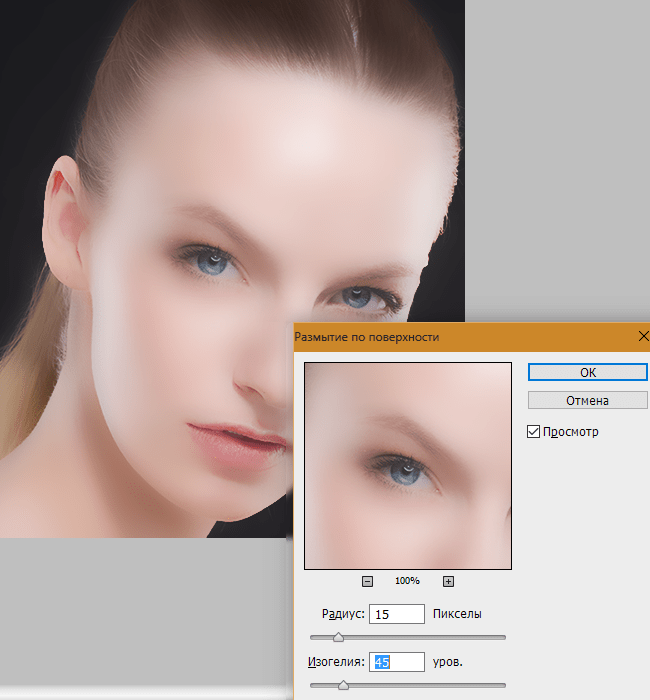650x700 pixels.
Task: Click the Радиус label text
Action: point(342,614)
